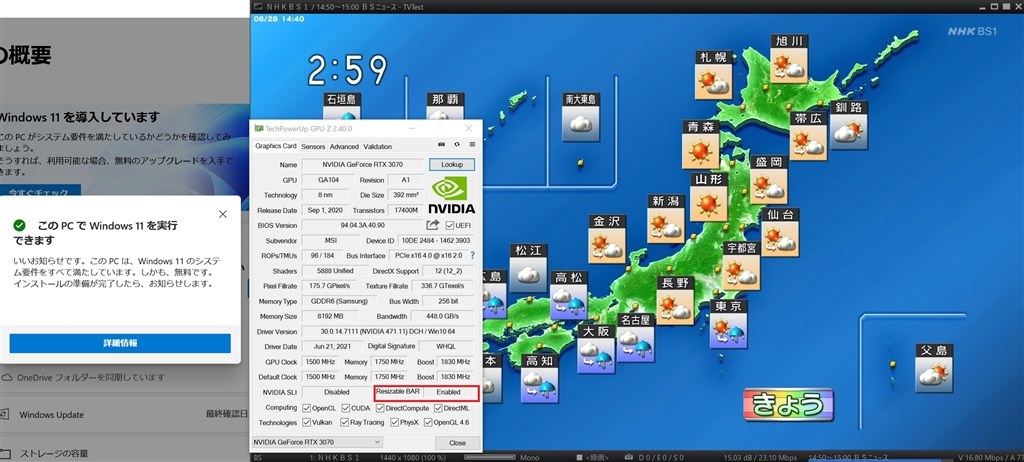Select the Graphics Card tab
The image size is (1024, 462).
click(x=276, y=146)
